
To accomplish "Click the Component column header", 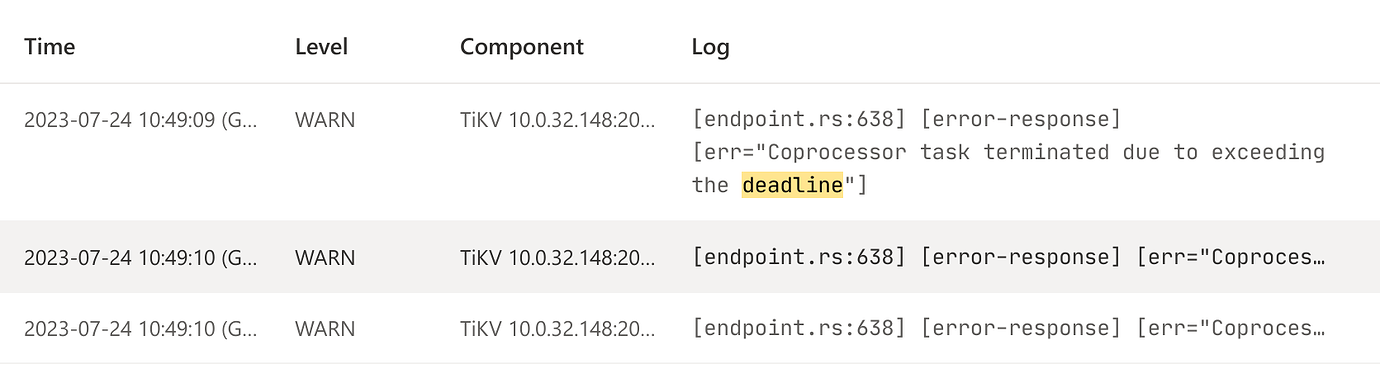I will tap(522, 47).
